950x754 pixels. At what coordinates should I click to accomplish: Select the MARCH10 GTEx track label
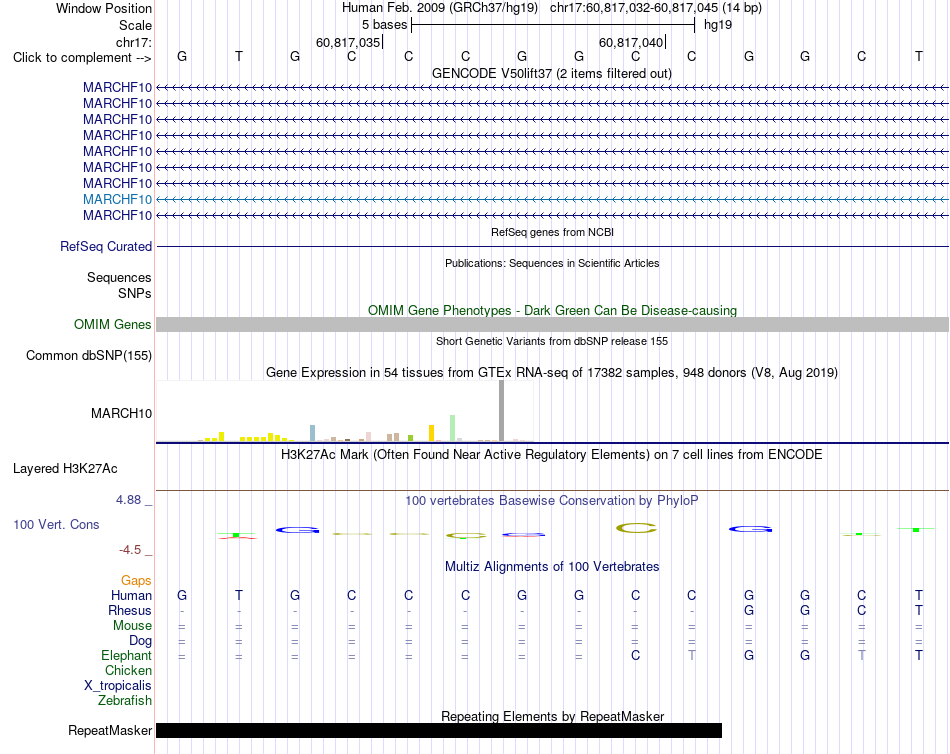pyautogui.click(x=121, y=413)
